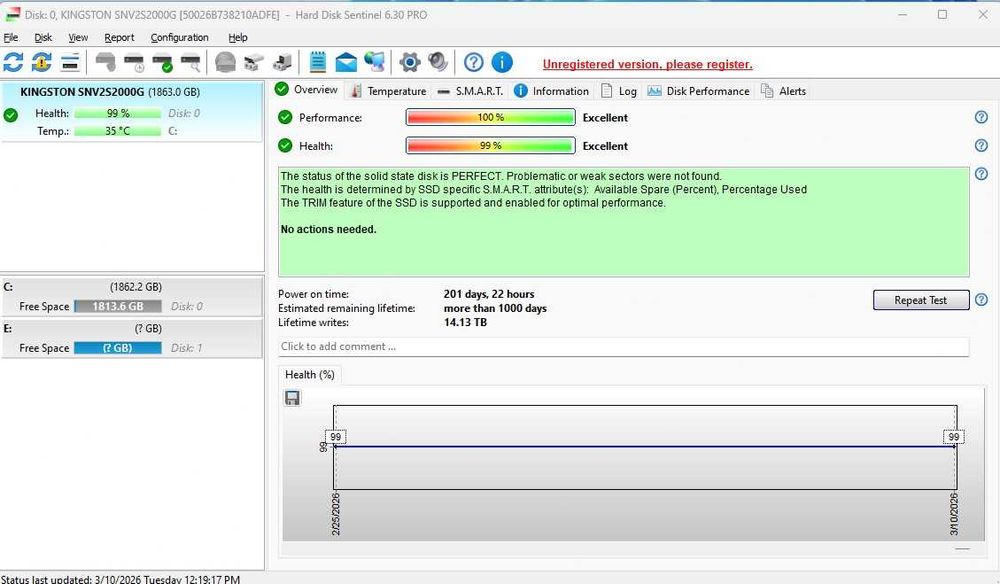Open the Configuration menu
Viewport: 1000px width, 584px height.
coord(180,38)
